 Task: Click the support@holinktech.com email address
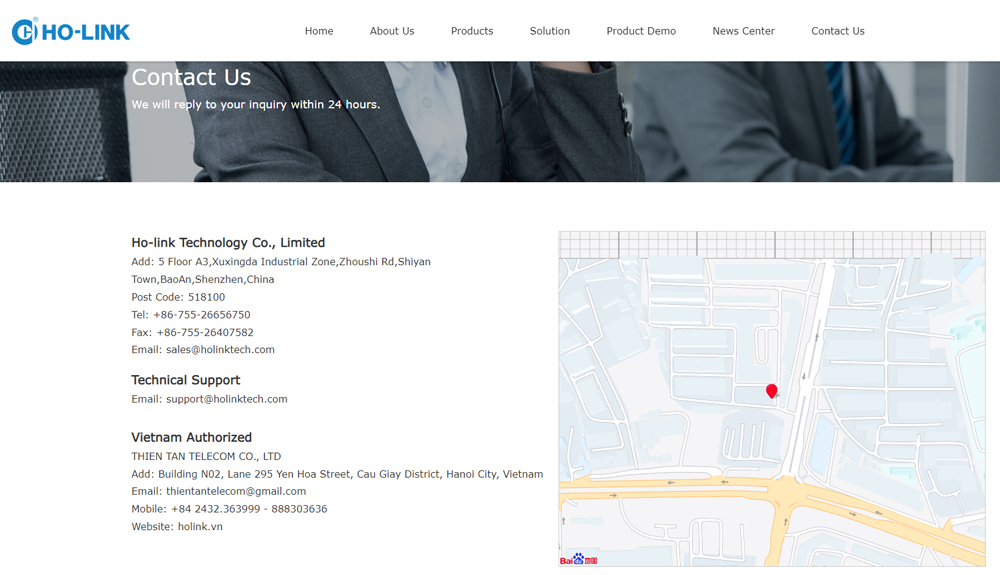point(226,399)
